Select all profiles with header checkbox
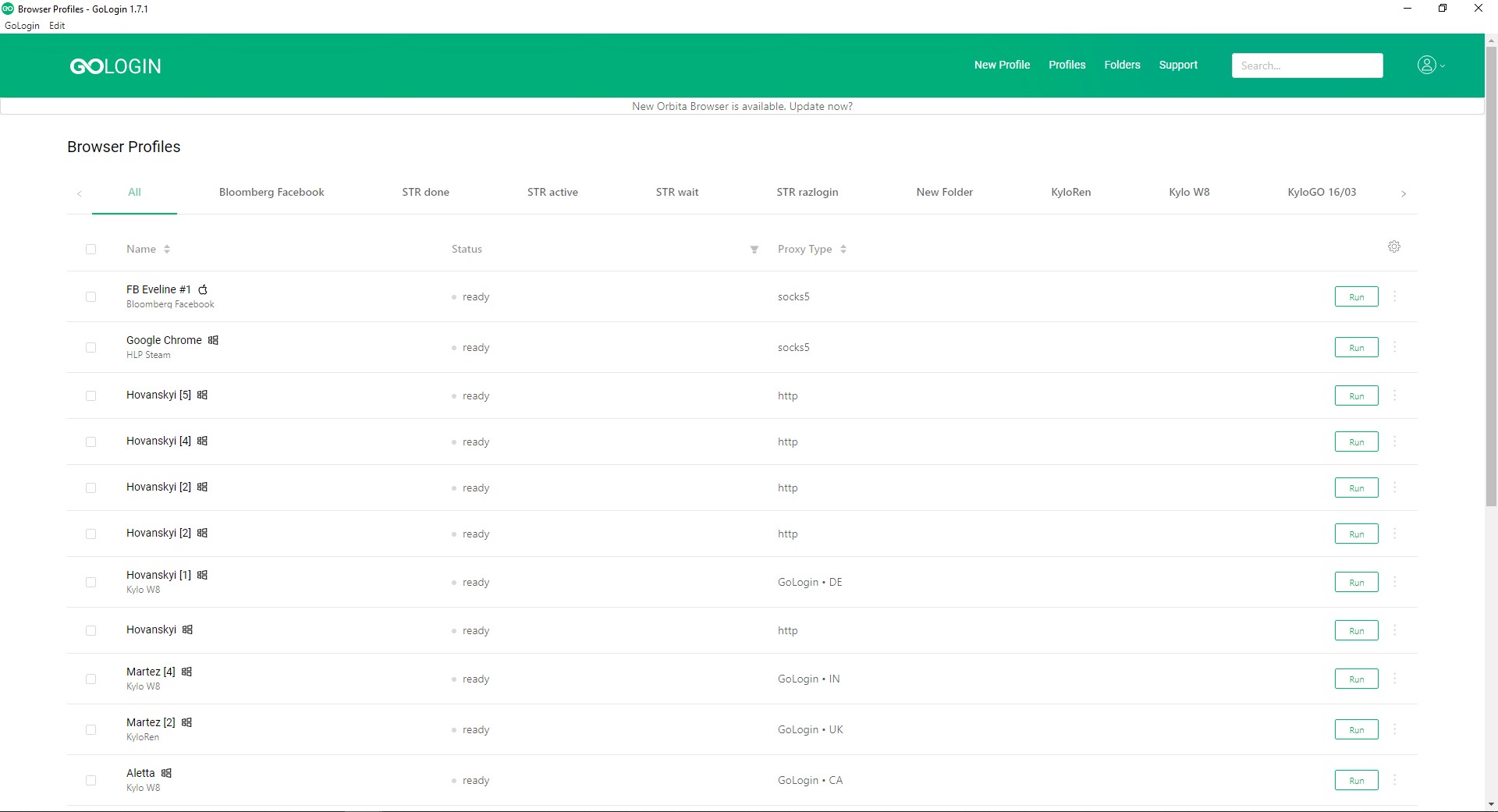The width and height of the screenshot is (1498, 812). tap(91, 250)
